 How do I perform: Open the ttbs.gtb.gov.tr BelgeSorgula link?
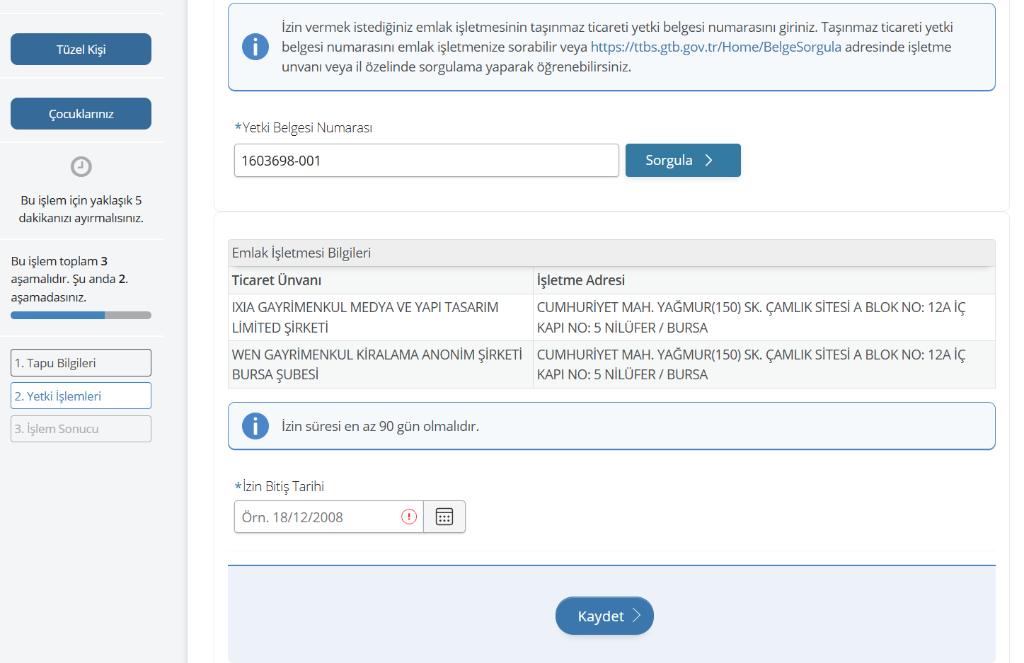coord(716,47)
